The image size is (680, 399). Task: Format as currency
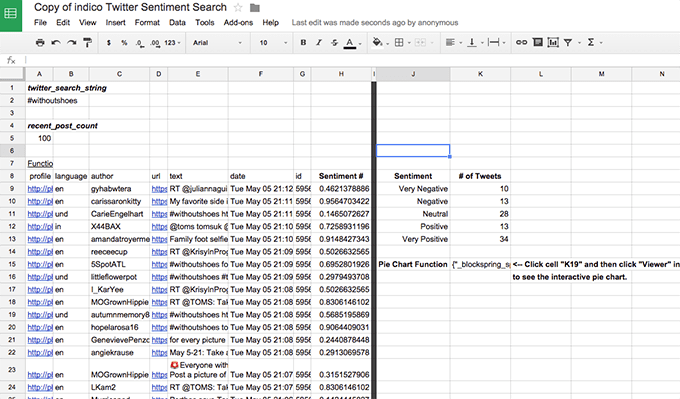coord(109,43)
